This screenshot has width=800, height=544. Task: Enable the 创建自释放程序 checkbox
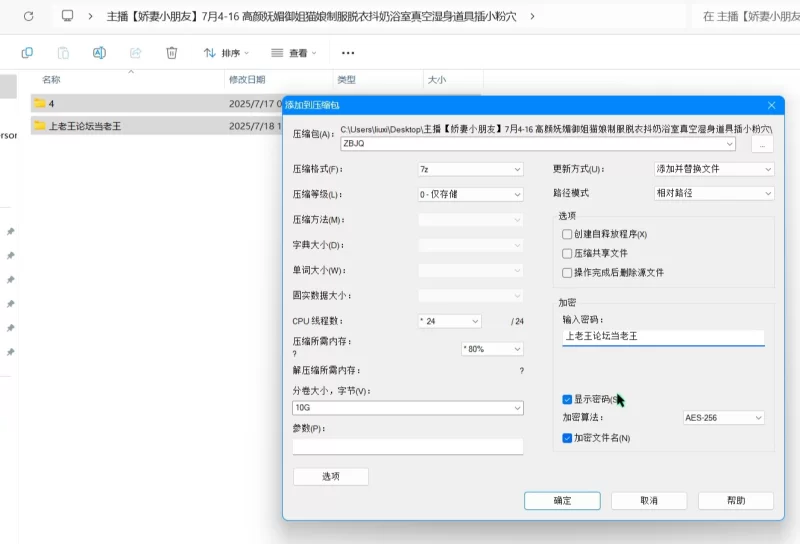tap(567, 234)
